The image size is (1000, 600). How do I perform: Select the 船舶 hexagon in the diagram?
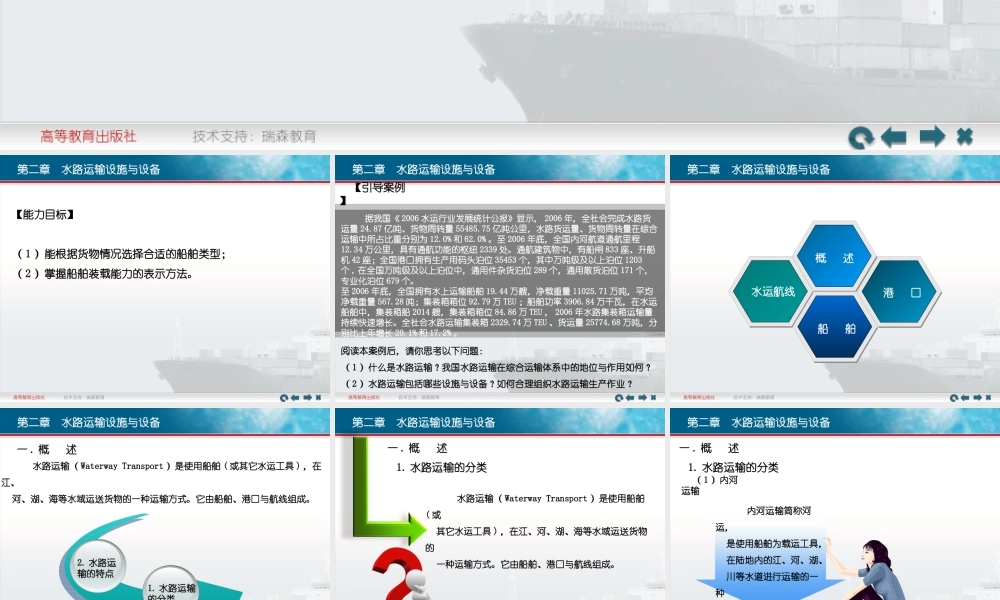[x=837, y=328]
